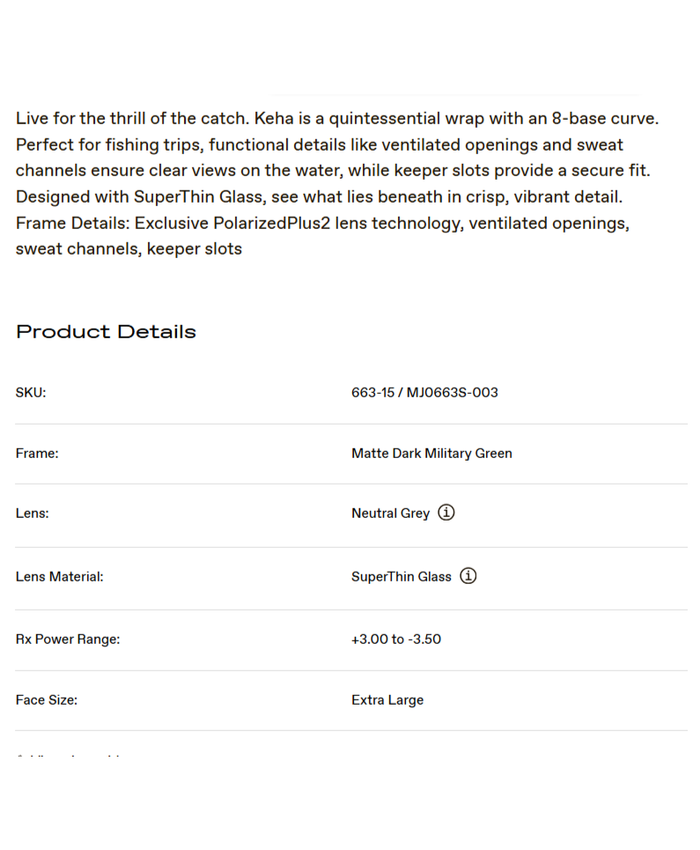Viewport: 700px width, 850px height.
Task: Click the first line starting 'Live for the thrill'
Action: [x=337, y=118]
